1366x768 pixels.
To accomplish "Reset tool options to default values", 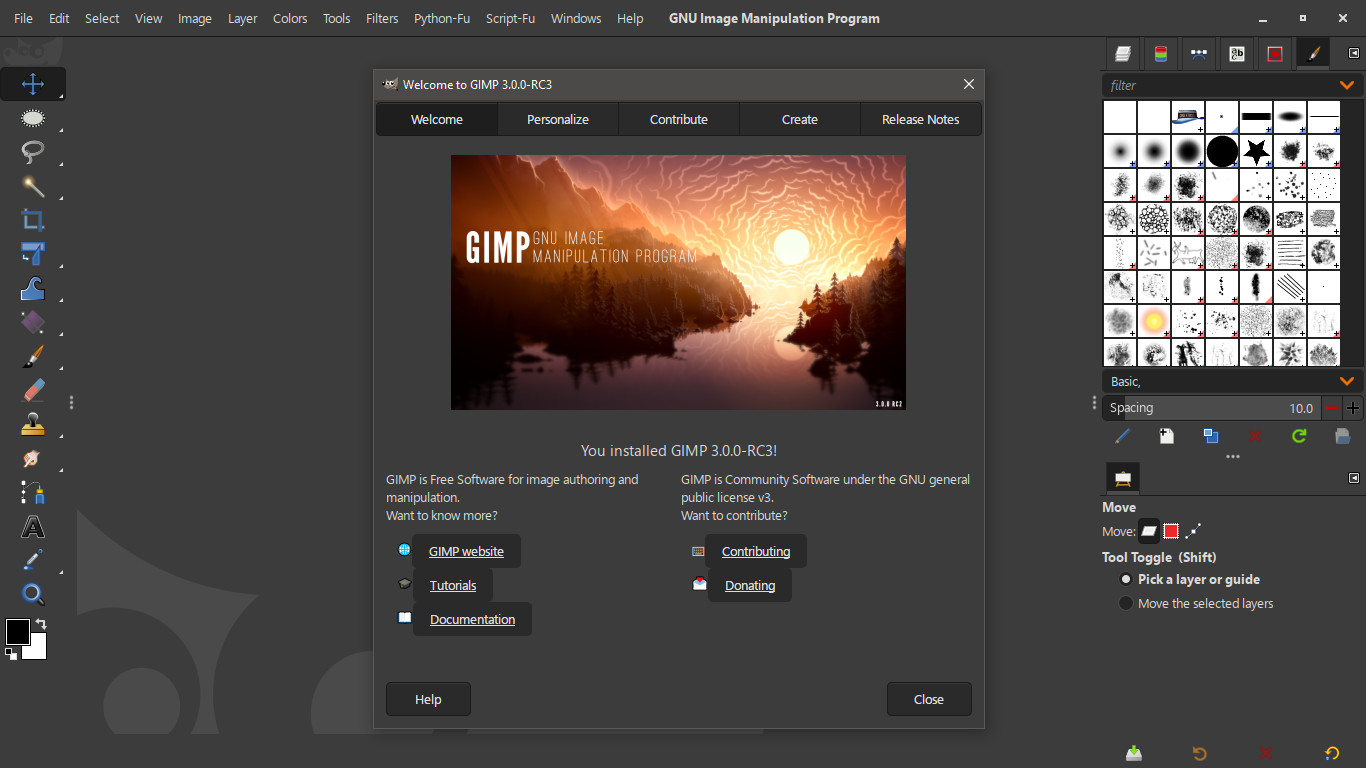I will (1332, 753).
